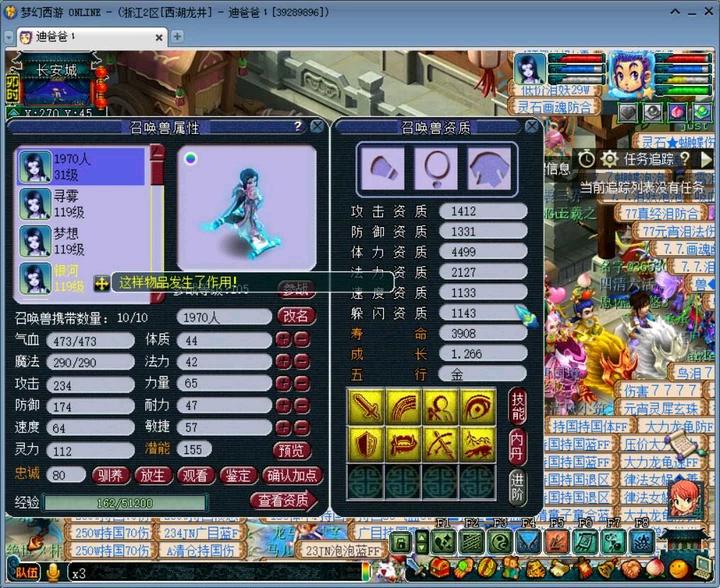
Task: Switch hotbar page with up arrow
Action: click(x=422, y=536)
